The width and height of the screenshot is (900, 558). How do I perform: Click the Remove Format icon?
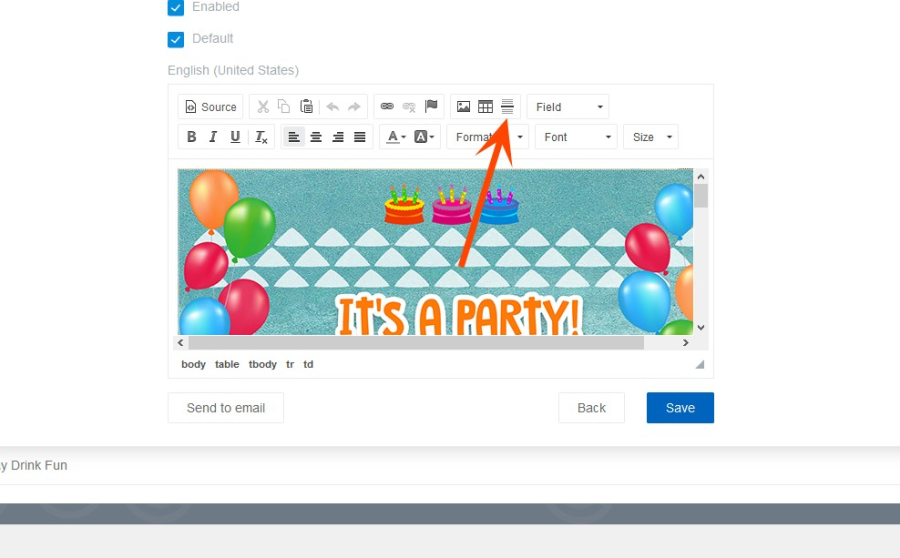[260, 137]
